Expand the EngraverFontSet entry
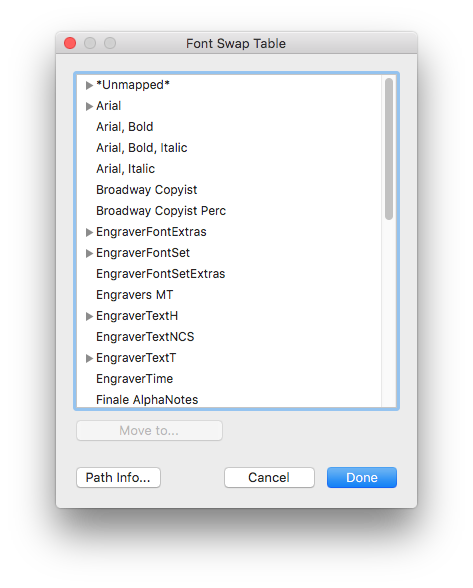Screen dimensions: 473x588 pos(89,253)
